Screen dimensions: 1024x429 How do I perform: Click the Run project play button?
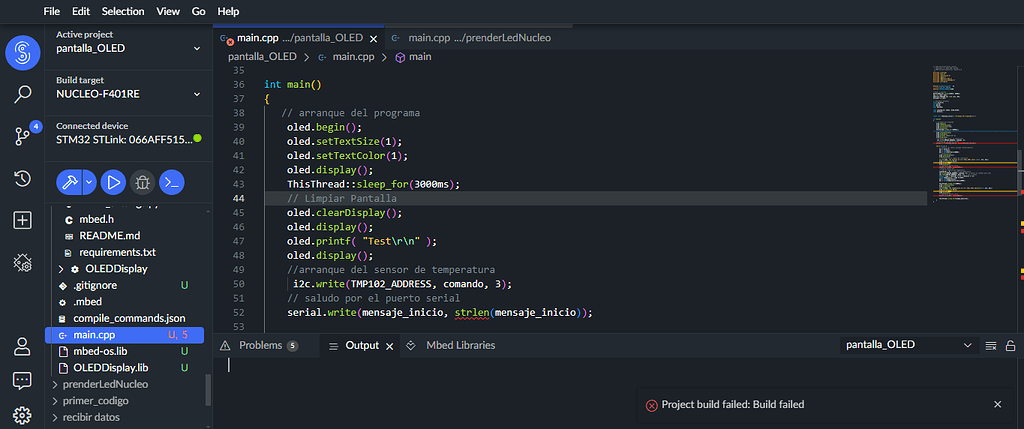[x=114, y=182]
